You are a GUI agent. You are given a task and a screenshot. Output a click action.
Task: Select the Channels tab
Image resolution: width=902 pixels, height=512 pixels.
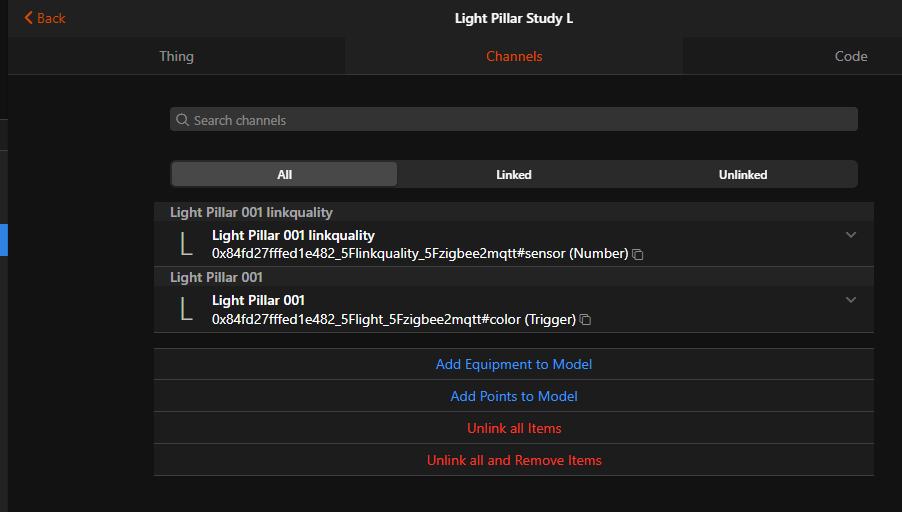(514, 56)
